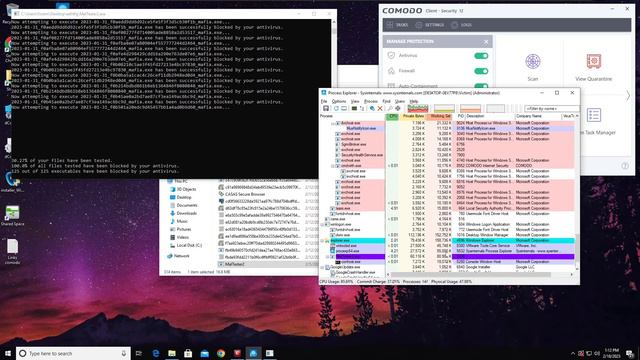Click the Filter by name field
The height and width of the screenshot is (360, 640).
coord(551,109)
